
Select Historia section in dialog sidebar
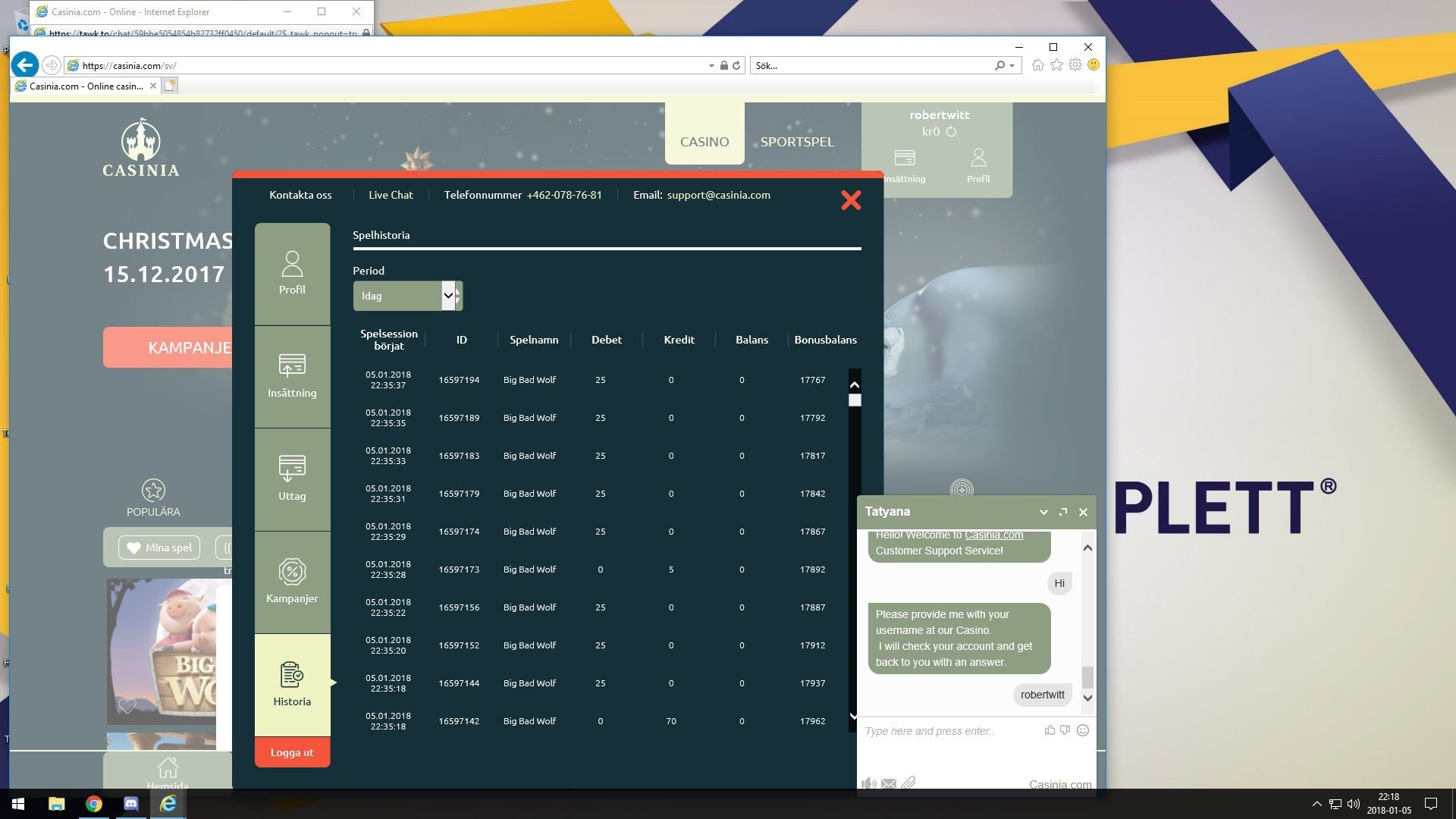click(292, 685)
